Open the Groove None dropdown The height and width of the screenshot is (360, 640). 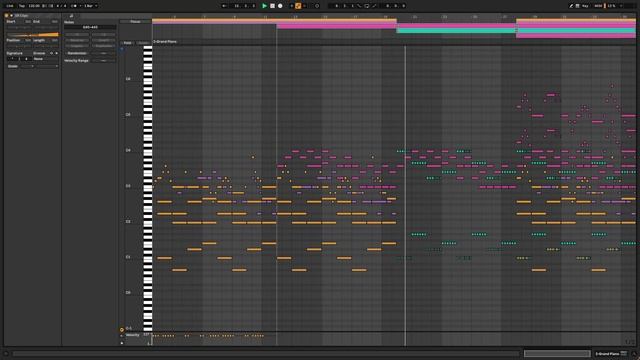coord(45,59)
